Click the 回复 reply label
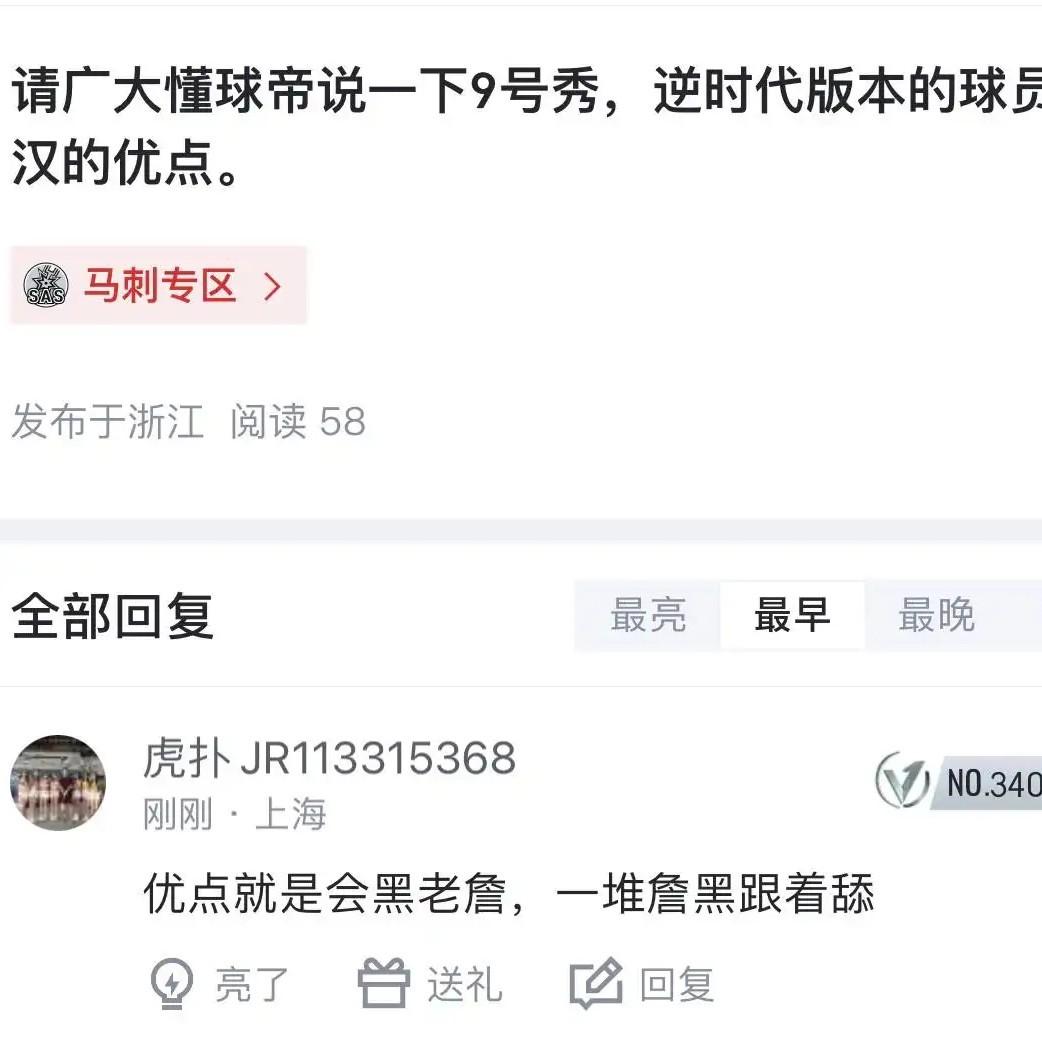This screenshot has width=1042, height=1042. [x=677, y=984]
